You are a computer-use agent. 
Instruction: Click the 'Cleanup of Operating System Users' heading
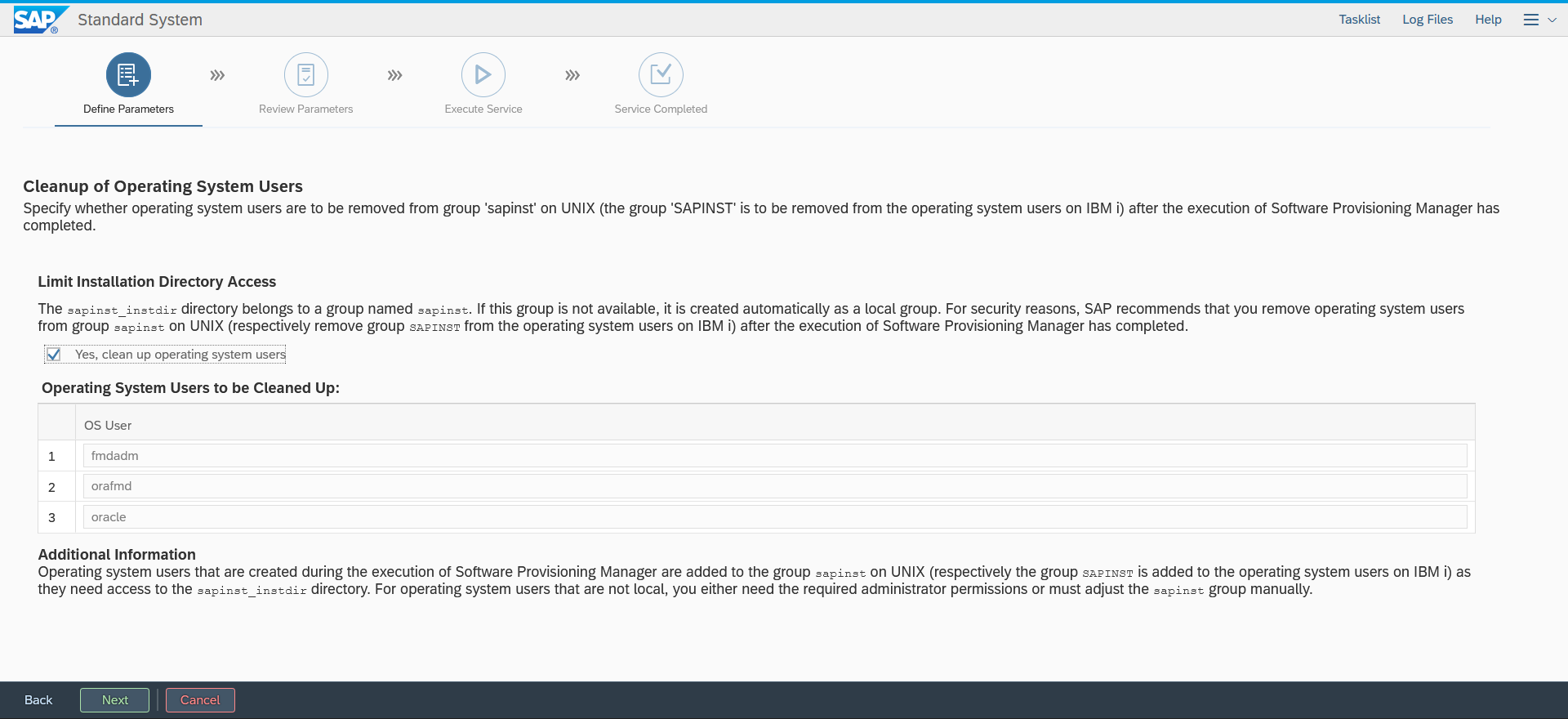163,186
